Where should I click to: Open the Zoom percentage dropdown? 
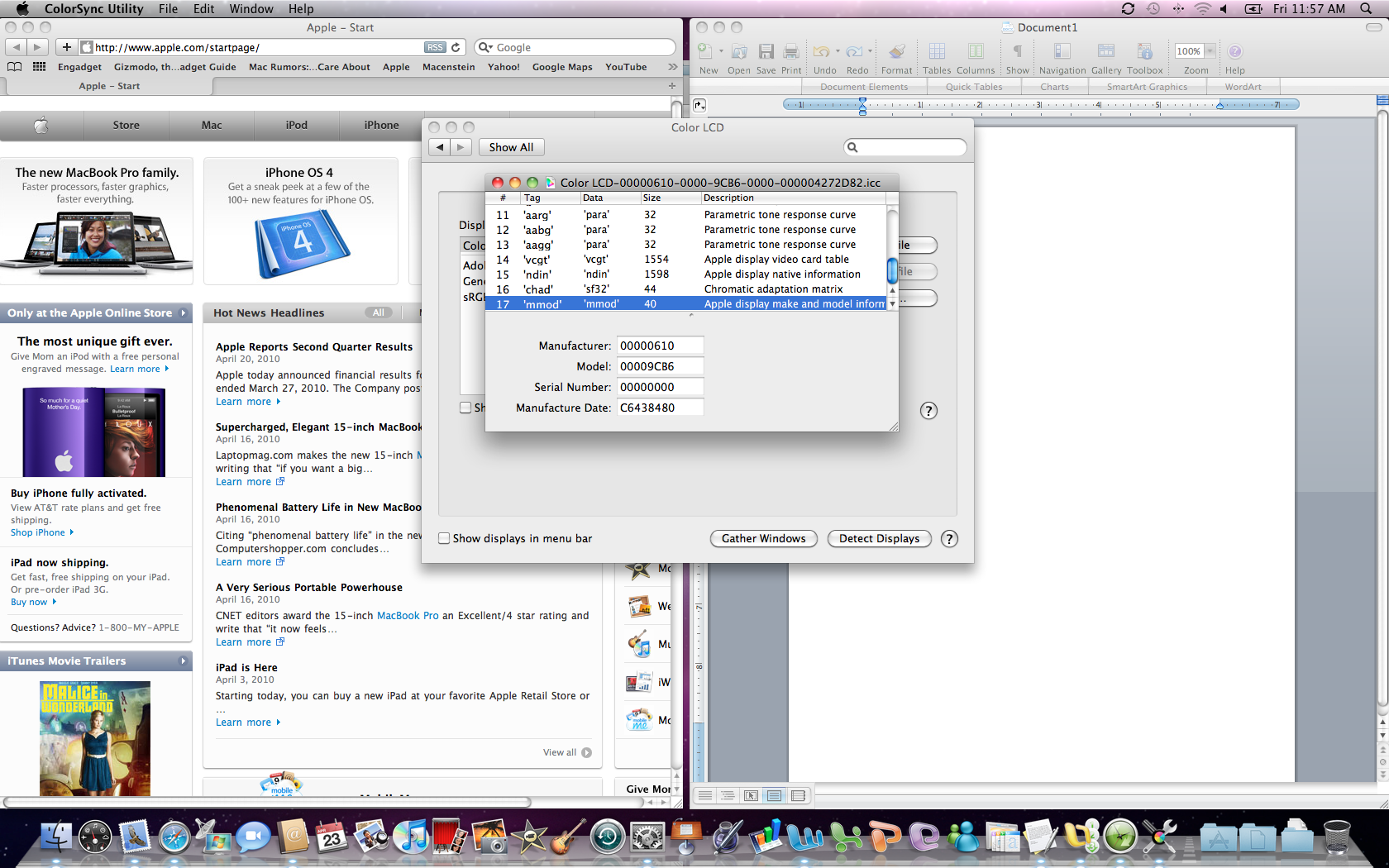pos(1210,51)
